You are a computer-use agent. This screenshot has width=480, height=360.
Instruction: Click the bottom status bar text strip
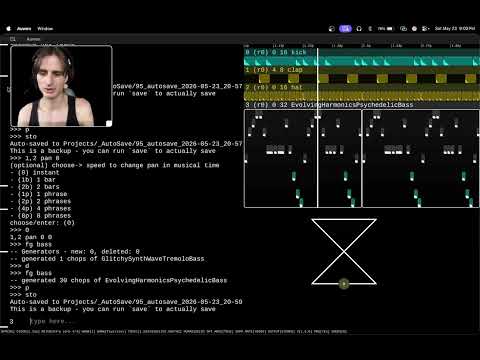(x=173, y=332)
